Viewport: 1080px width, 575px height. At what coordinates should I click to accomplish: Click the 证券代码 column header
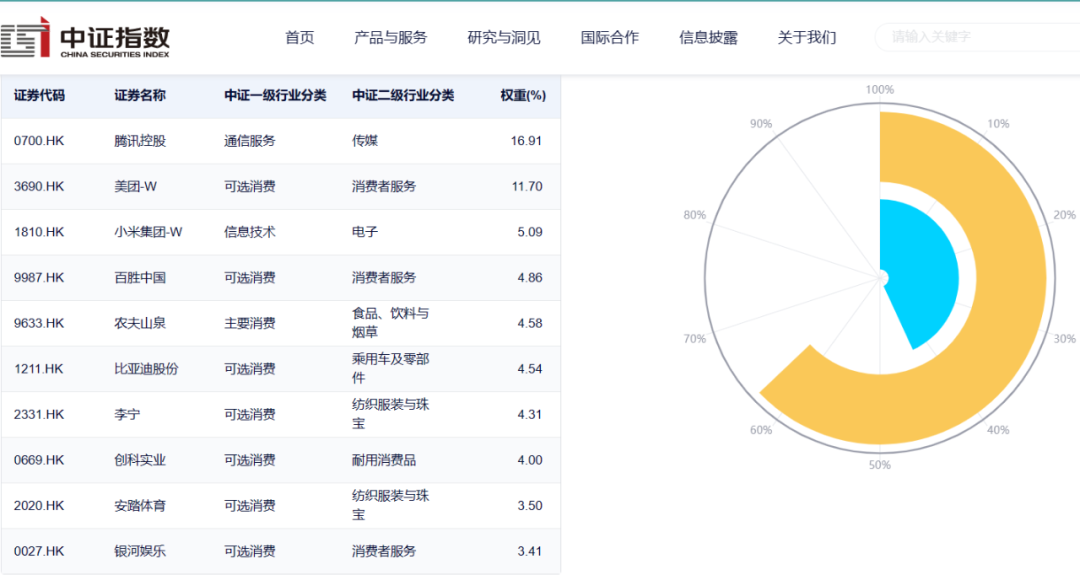point(39,96)
